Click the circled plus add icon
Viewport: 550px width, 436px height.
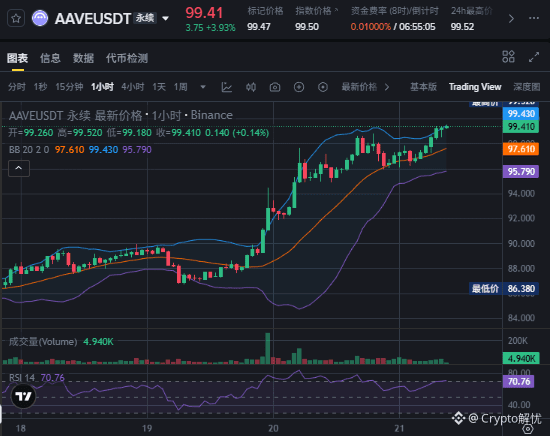pyautogui.click(x=299, y=87)
